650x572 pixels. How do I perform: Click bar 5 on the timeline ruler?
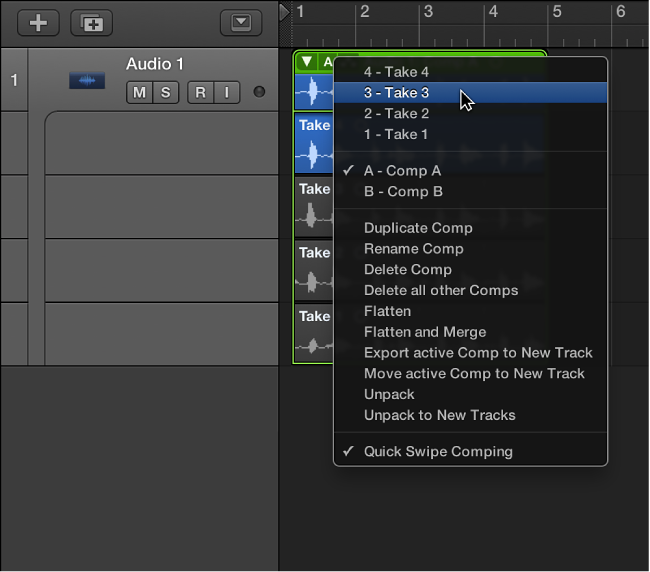point(556,12)
